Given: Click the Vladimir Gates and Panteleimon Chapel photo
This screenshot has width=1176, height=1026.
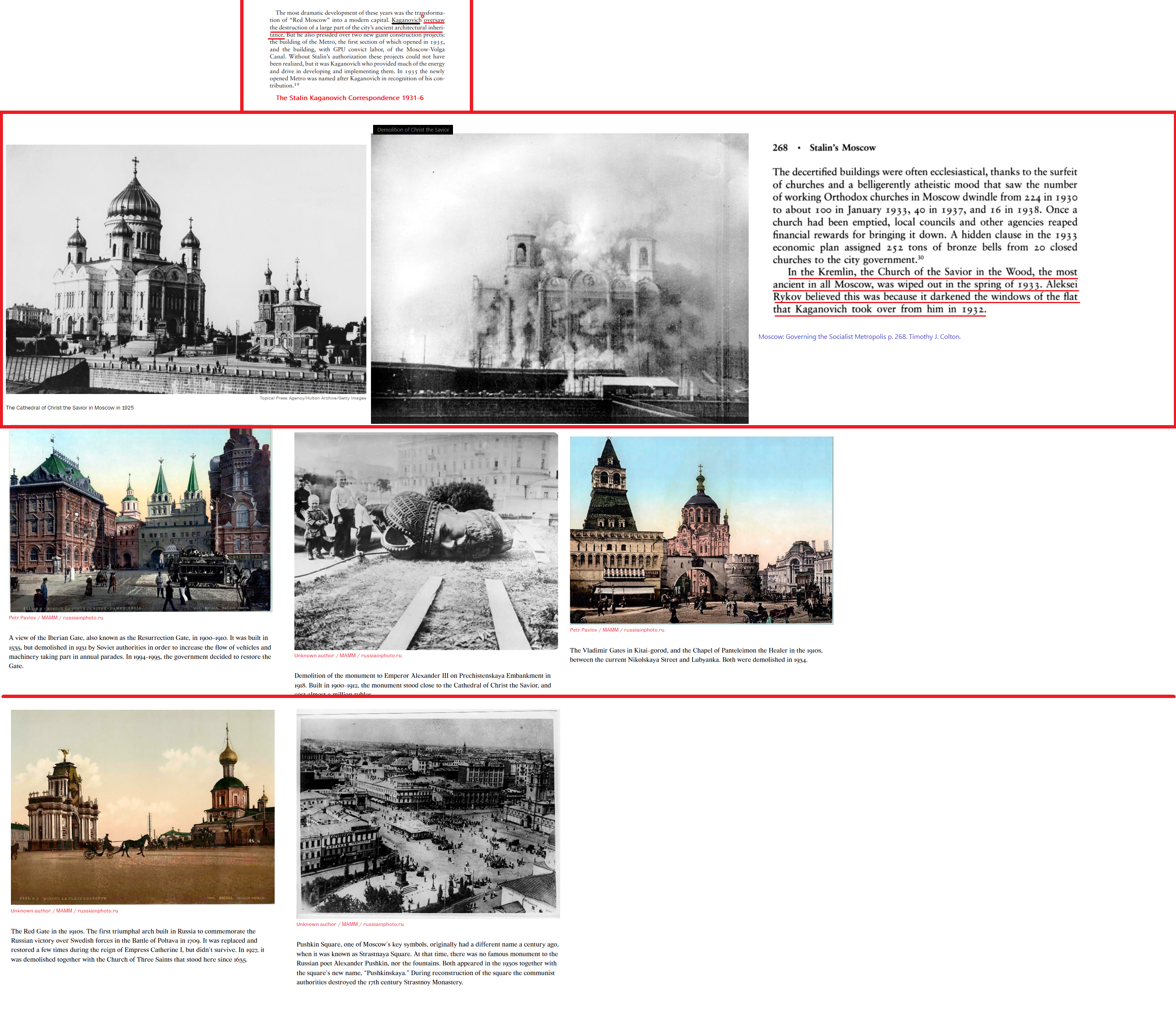Looking at the screenshot, I should (702, 530).
